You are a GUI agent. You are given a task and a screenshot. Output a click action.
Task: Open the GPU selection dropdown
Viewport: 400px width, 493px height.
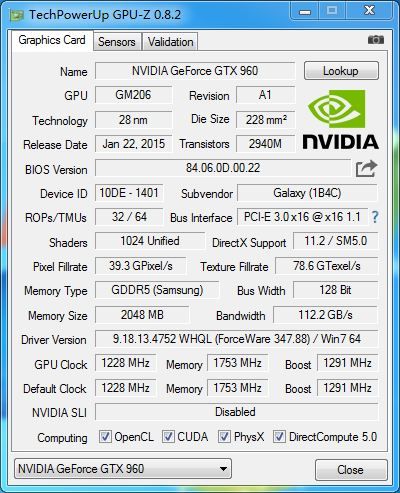(123, 469)
